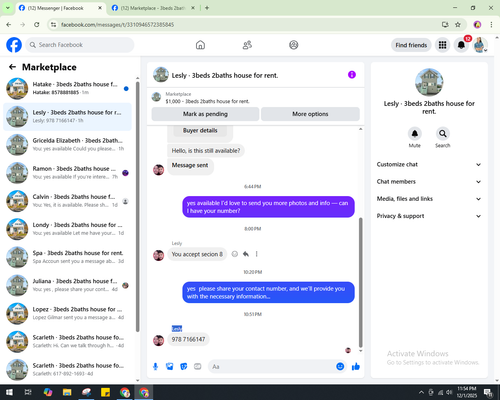Image resolution: width=500 pixels, height=400 pixels.
Task: Open the Menu grid icon
Action: coord(442,45)
